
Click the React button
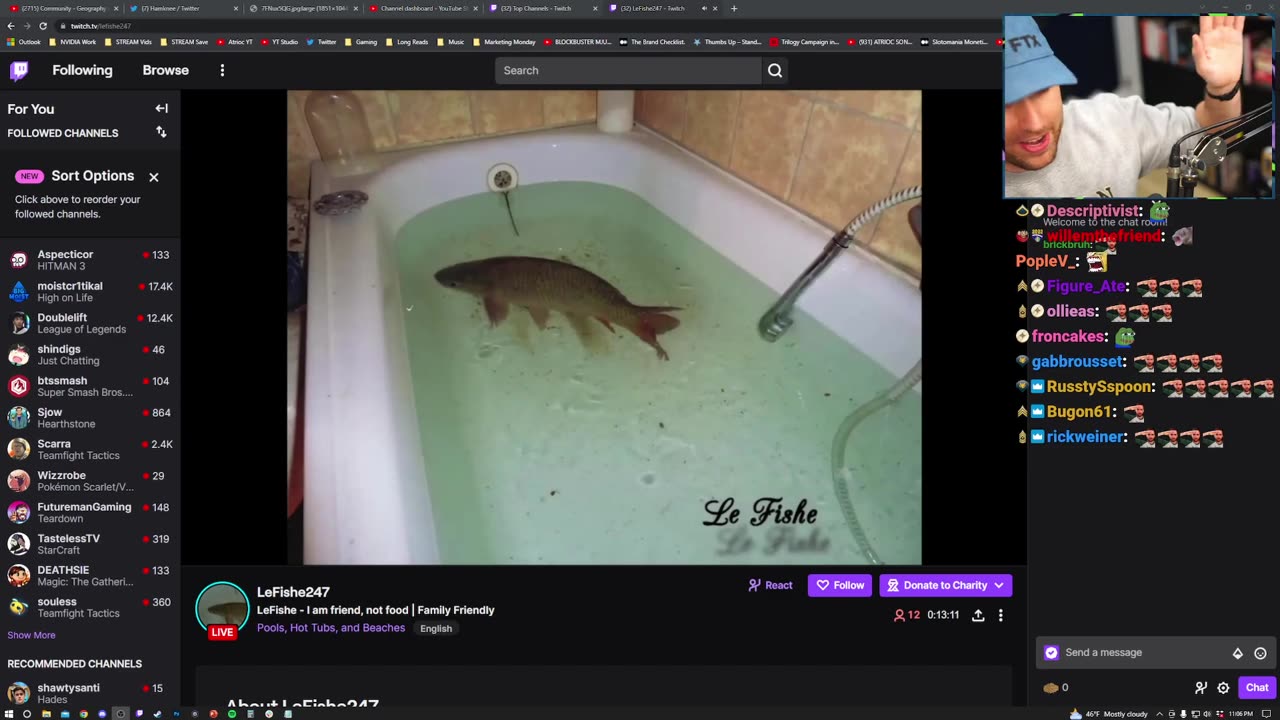click(770, 585)
